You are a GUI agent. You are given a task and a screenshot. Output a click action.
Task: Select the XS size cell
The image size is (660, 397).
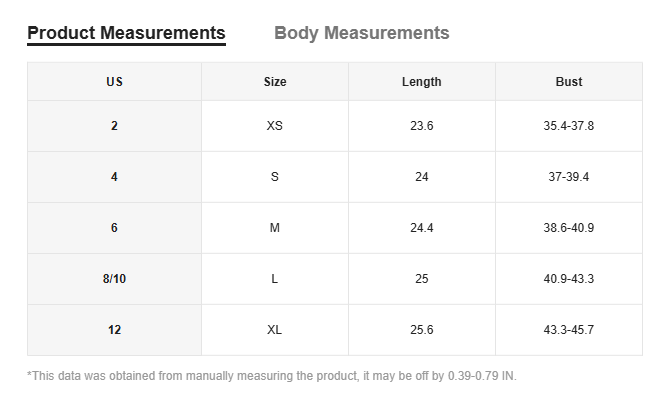(275, 126)
